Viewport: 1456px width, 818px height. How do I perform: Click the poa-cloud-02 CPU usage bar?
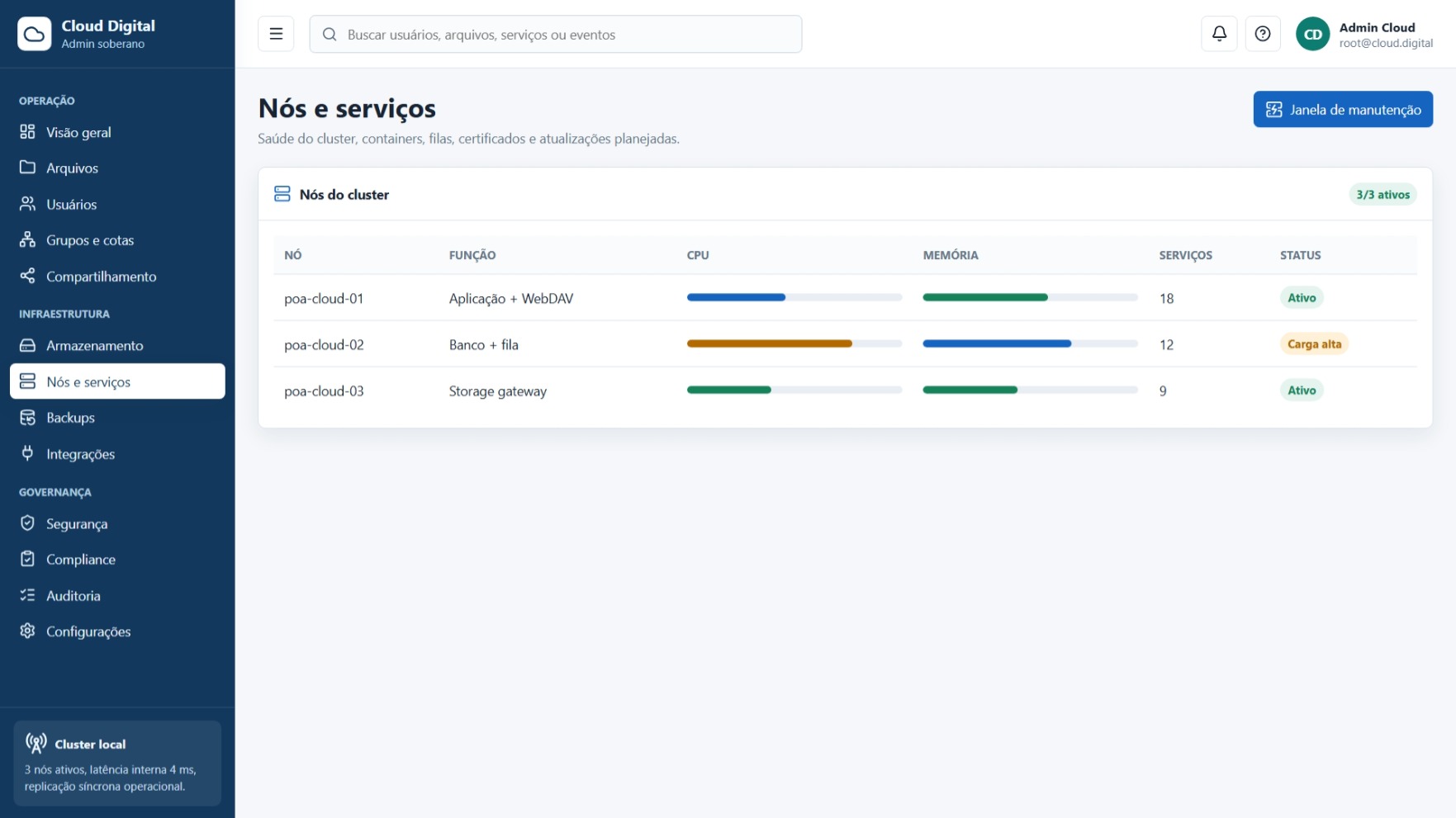pos(794,343)
